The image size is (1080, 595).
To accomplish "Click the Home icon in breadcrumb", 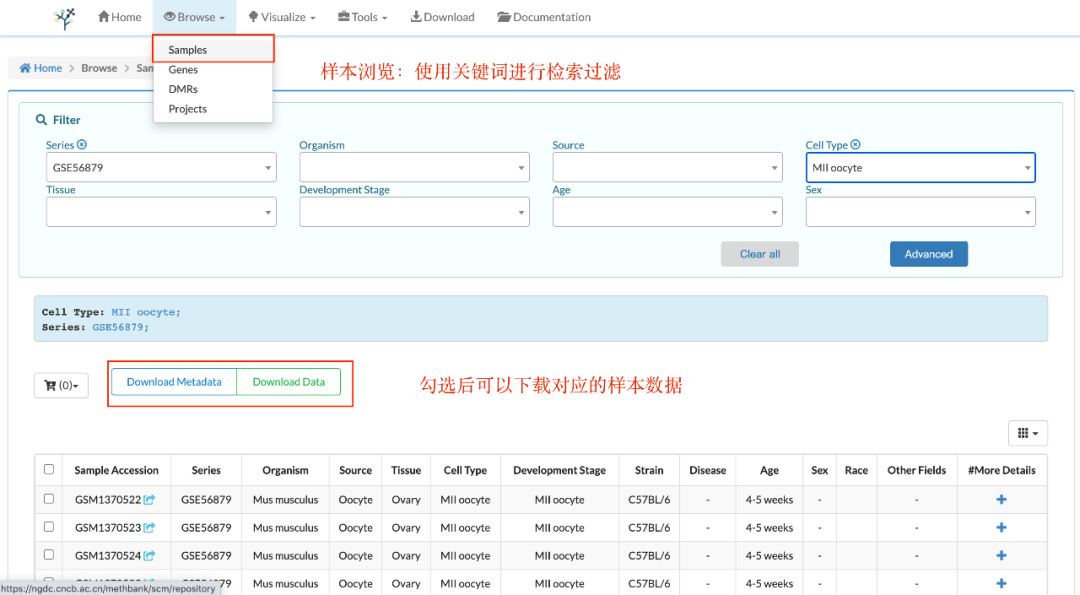I will pyautogui.click(x=25, y=67).
